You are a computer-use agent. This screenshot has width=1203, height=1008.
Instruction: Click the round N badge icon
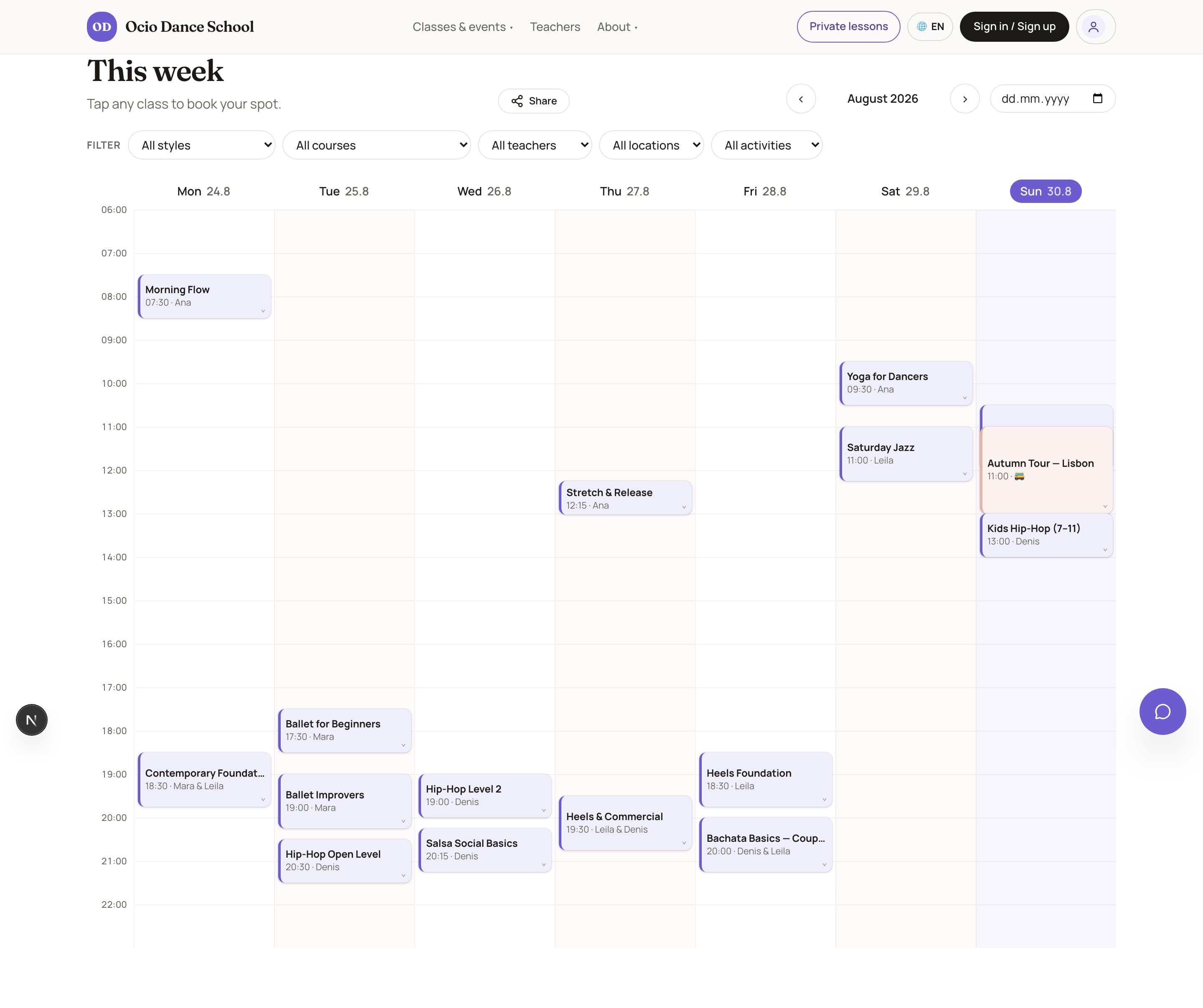coord(31,720)
